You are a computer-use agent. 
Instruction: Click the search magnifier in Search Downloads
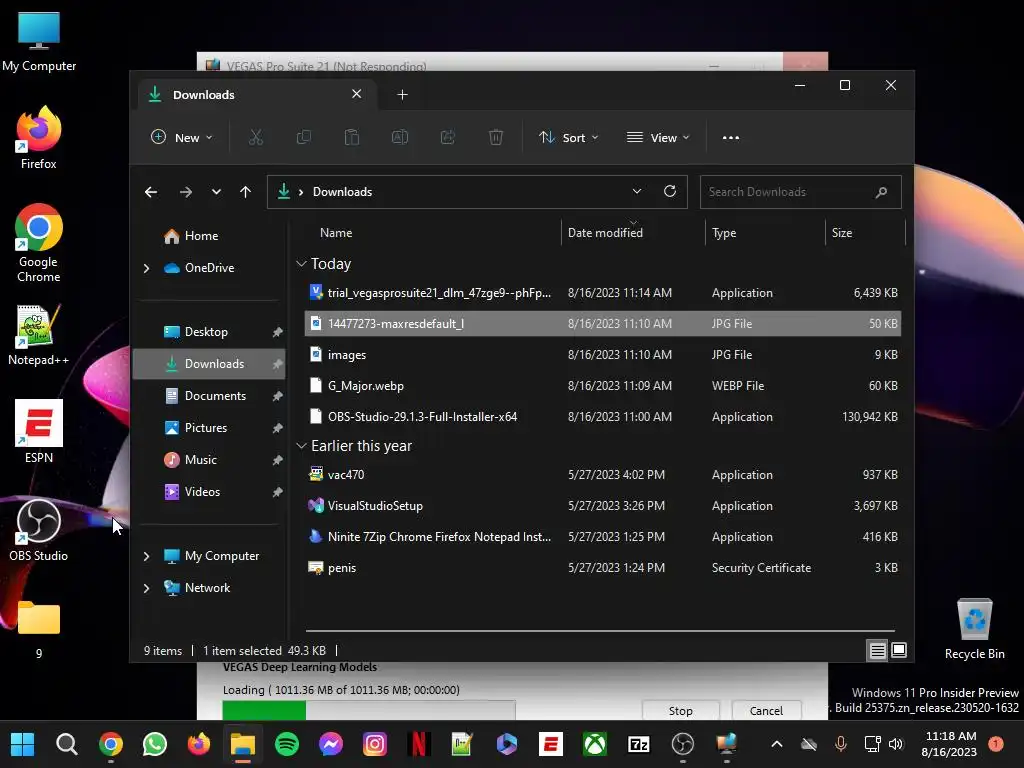point(881,192)
